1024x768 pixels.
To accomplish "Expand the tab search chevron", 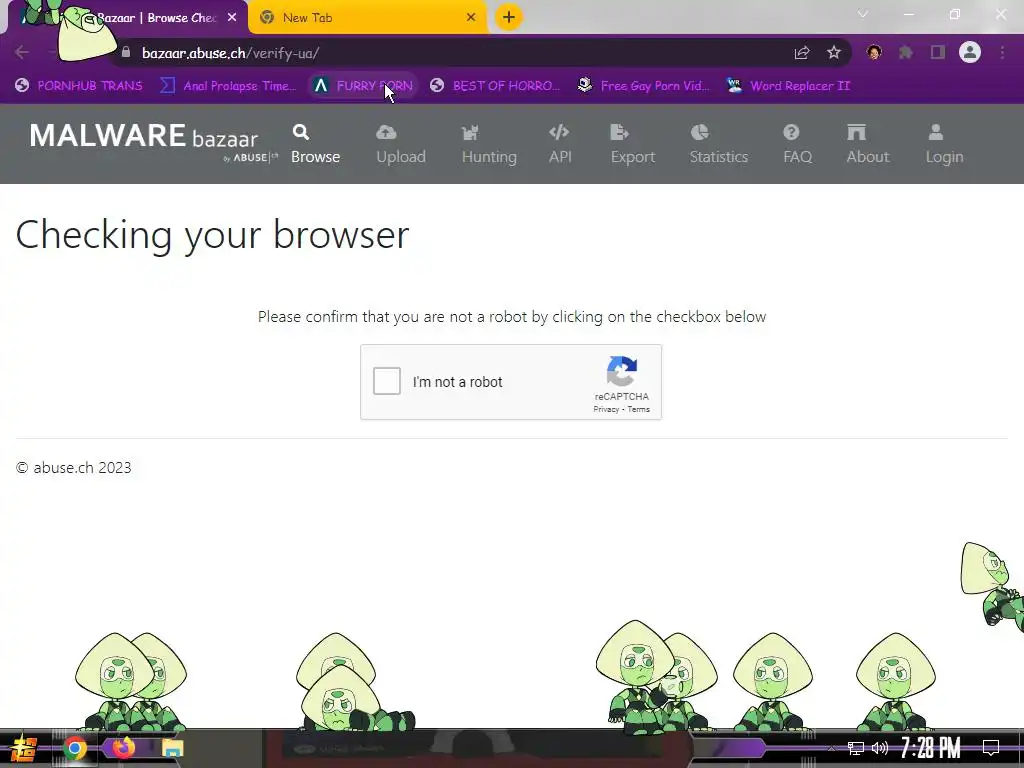I will 863,14.
